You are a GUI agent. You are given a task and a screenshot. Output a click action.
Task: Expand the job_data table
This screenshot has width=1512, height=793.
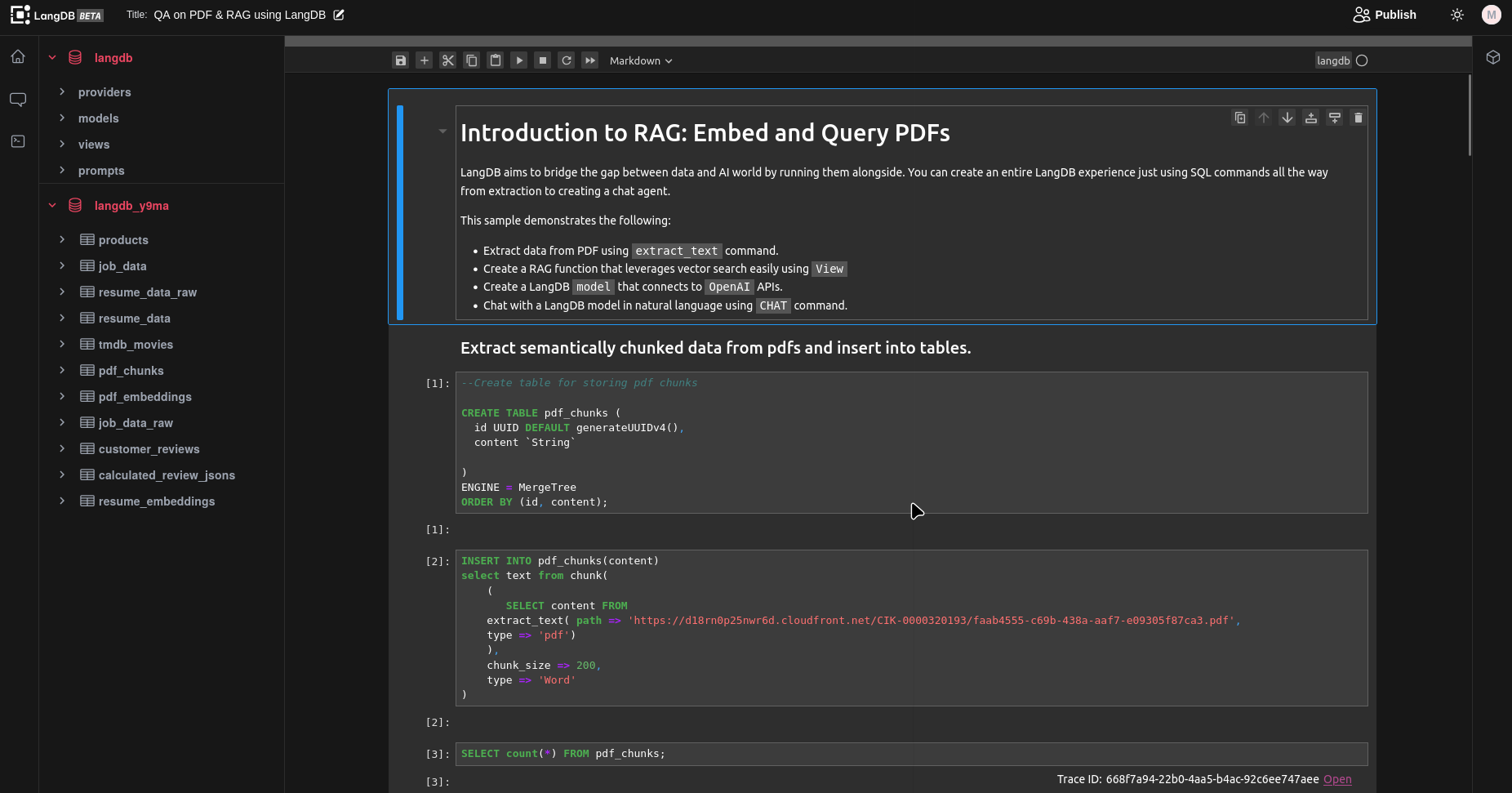(62, 266)
